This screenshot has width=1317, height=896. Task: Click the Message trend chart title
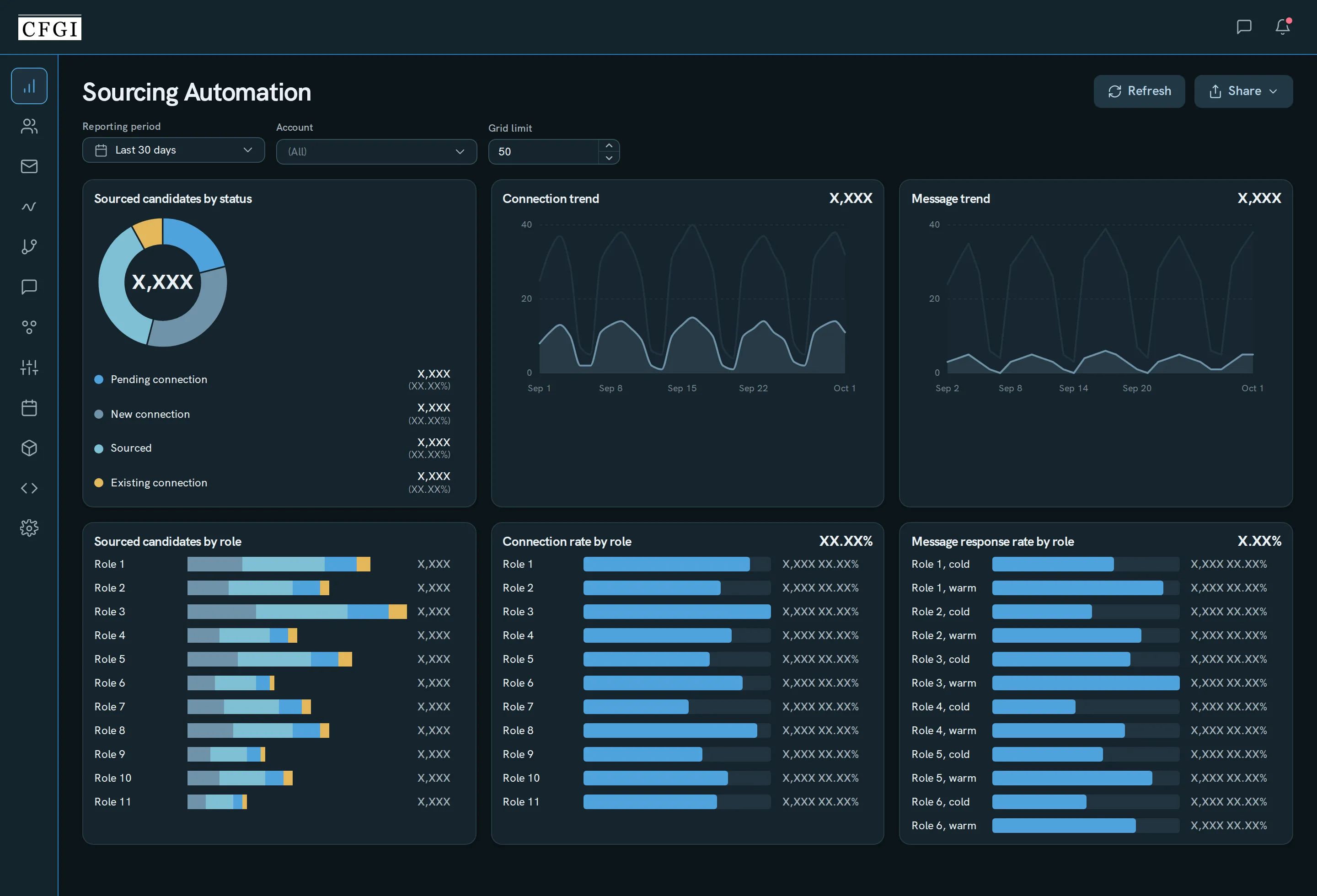[x=950, y=199]
